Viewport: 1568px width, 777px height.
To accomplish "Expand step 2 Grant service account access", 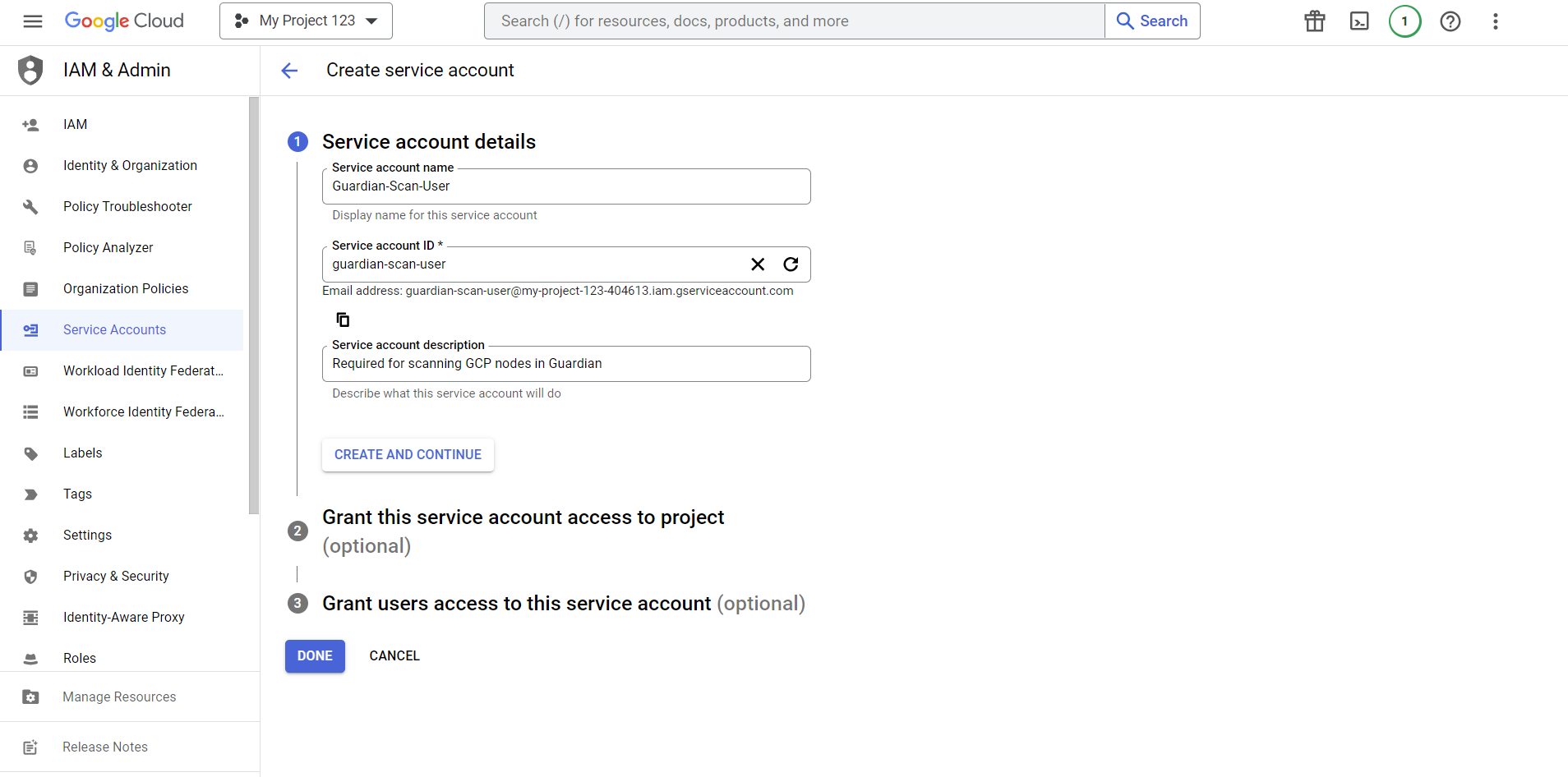I will coord(523,531).
